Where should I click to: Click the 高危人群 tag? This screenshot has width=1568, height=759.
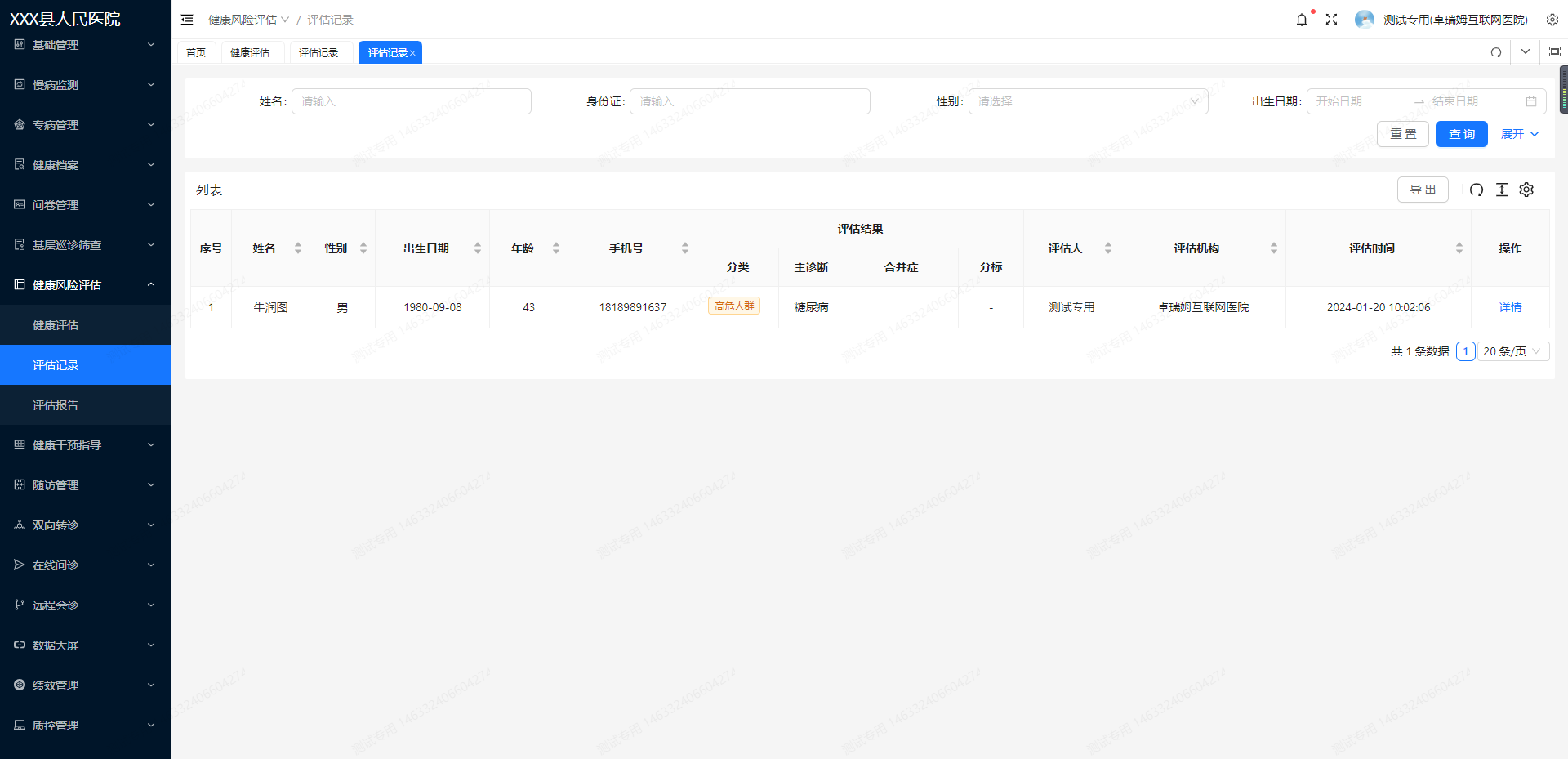click(734, 306)
